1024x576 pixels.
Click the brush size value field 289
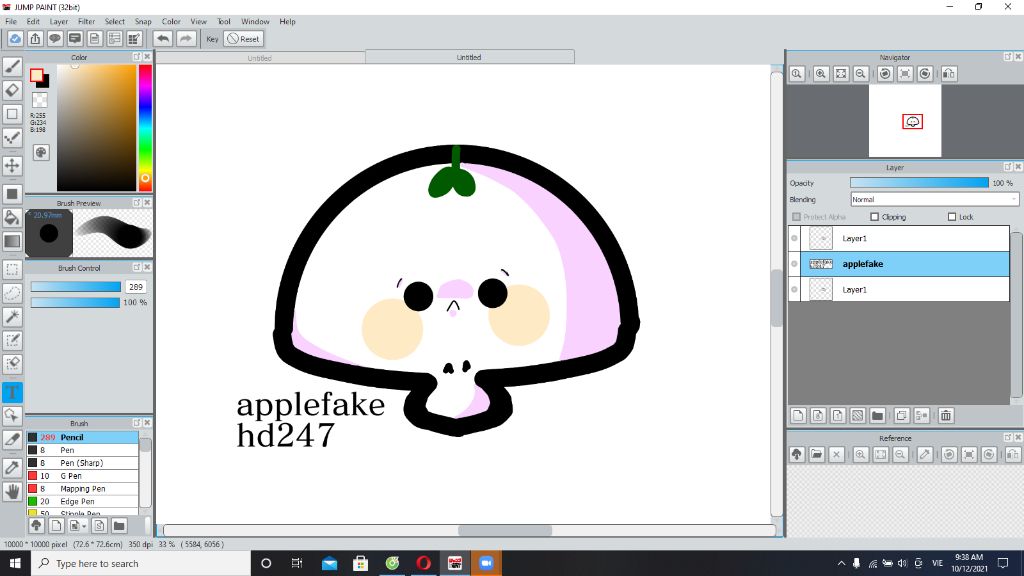[x=136, y=287]
